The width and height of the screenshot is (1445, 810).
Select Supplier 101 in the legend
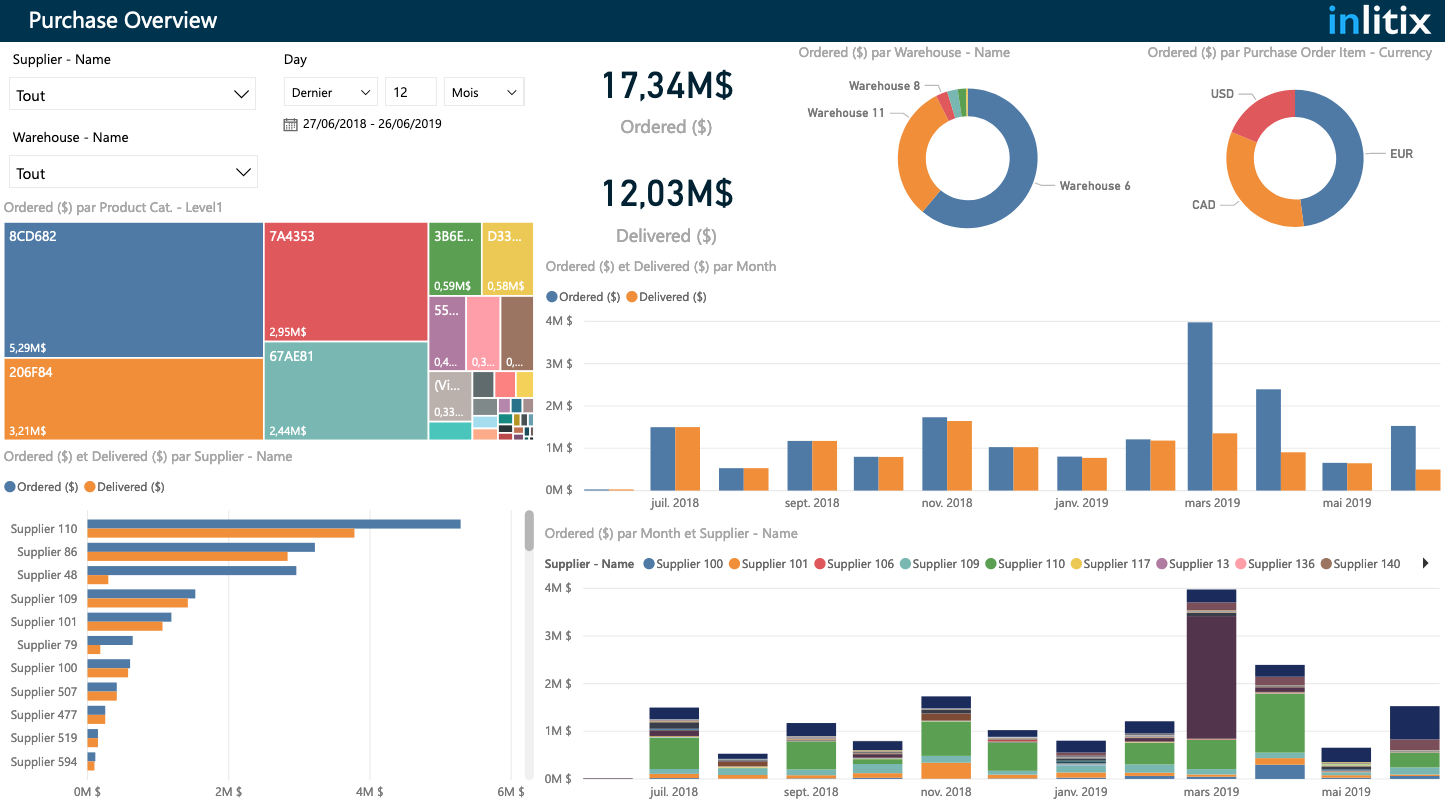(768, 564)
